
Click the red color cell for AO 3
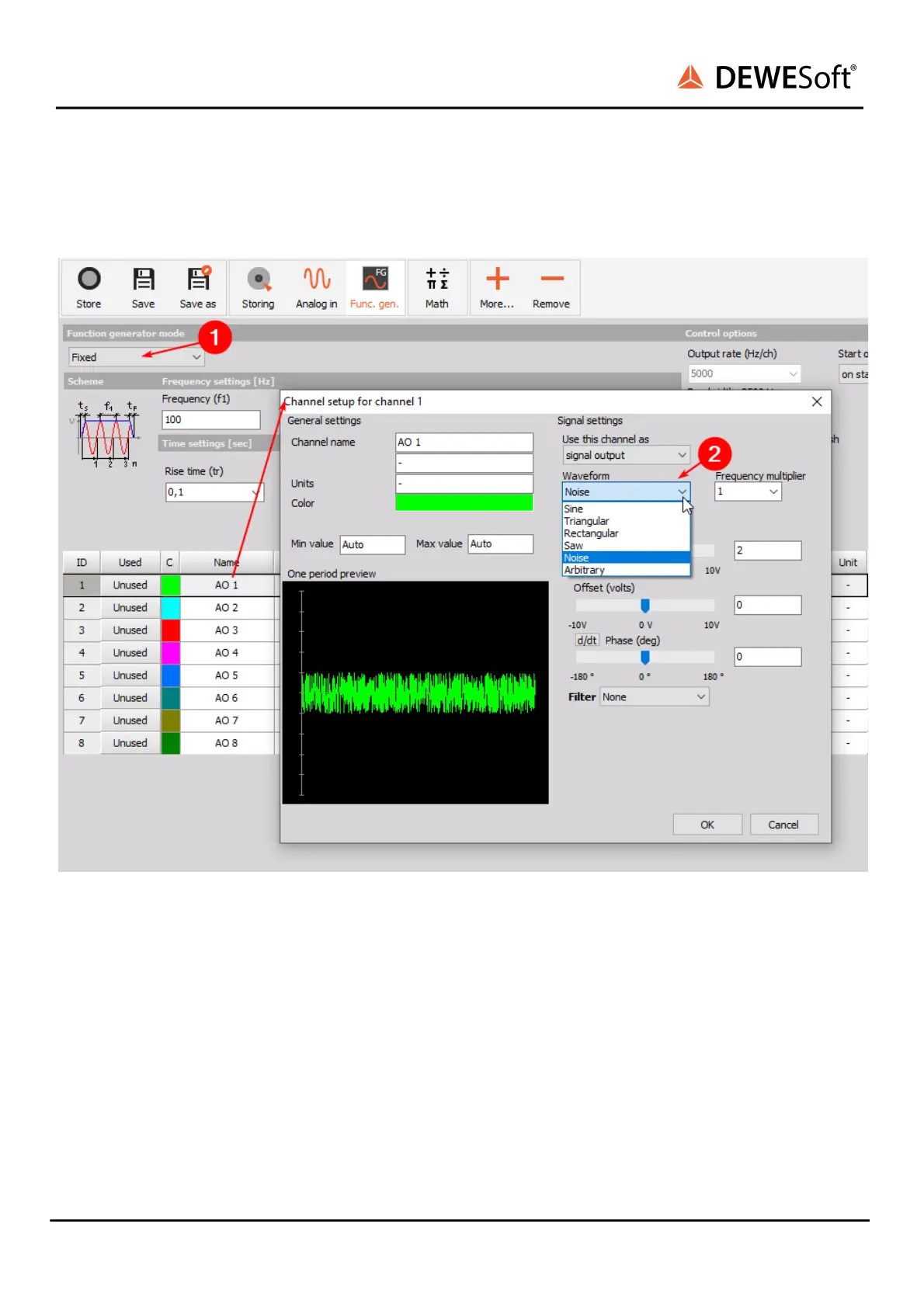(171, 630)
